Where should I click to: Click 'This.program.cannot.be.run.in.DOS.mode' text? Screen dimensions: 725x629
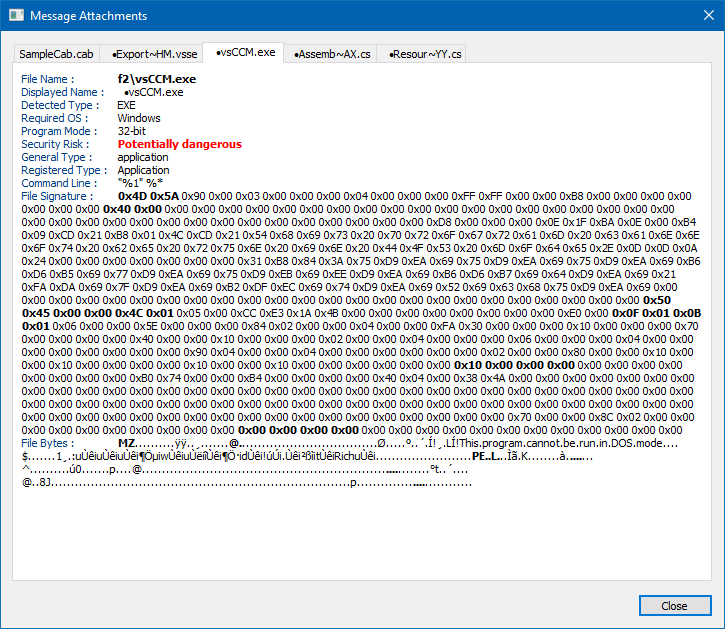(x=561, y=443)
